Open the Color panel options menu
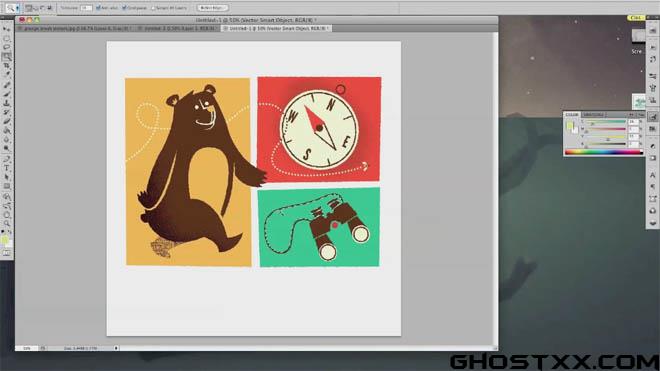This screenshot has height=371, width=660. [x=640, y=115]
